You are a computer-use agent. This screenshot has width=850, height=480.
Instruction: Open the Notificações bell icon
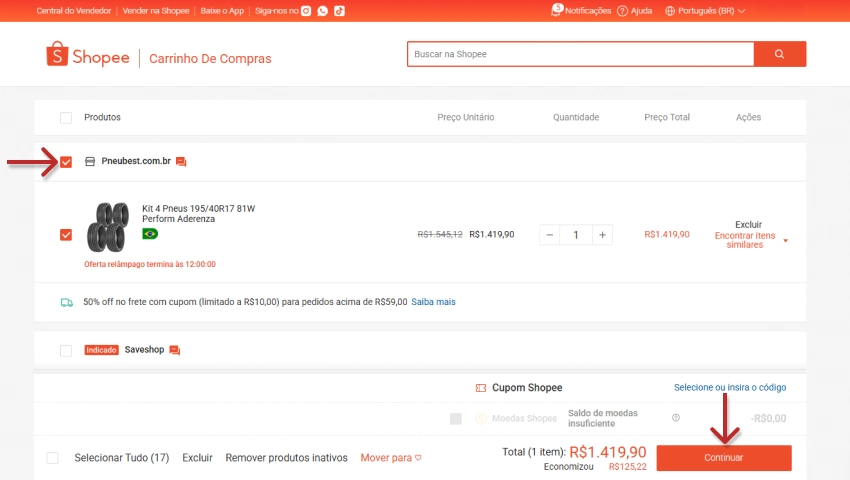[x=556, y=10]
